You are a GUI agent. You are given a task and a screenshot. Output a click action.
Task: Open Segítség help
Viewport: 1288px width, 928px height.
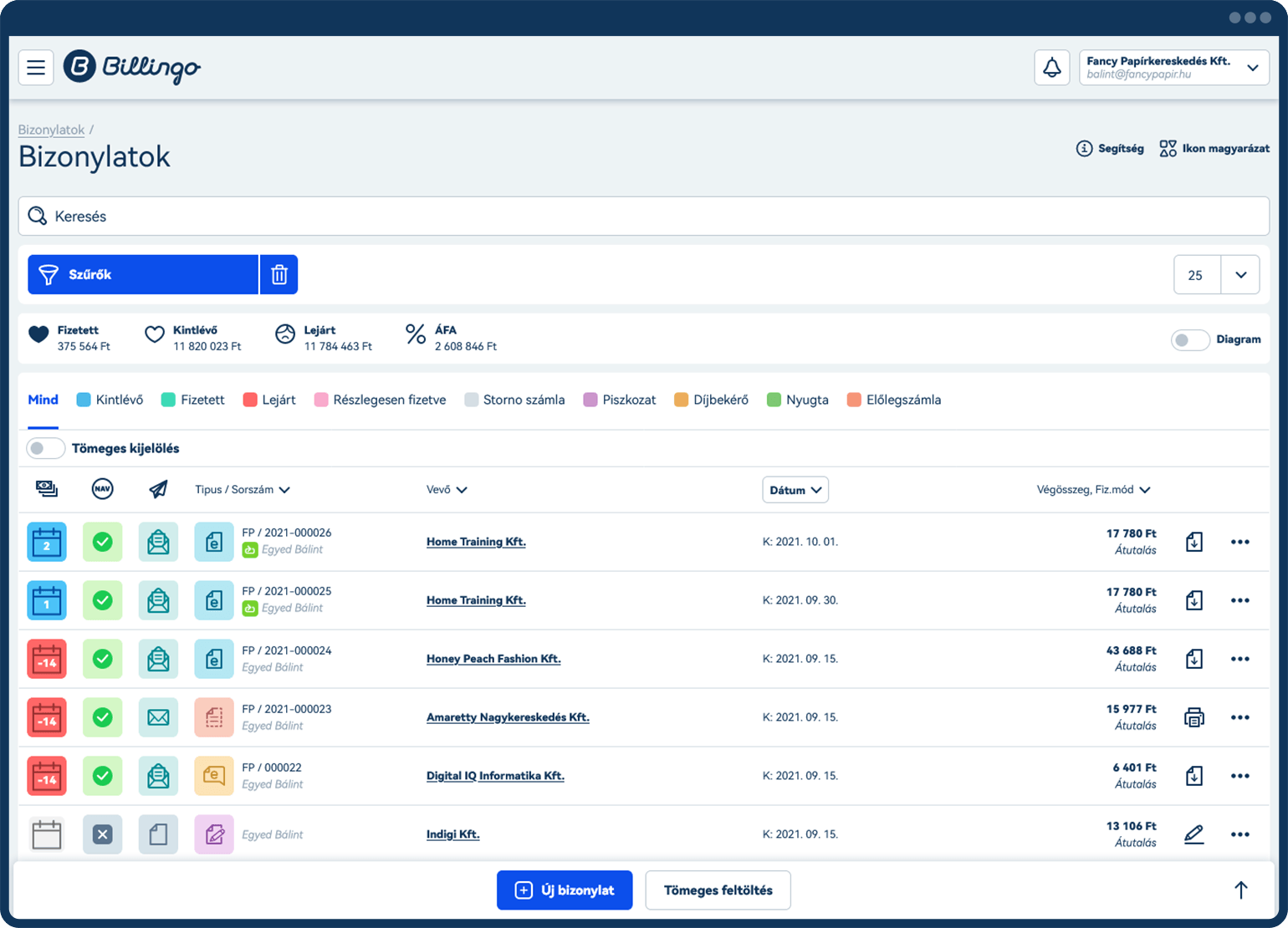click(1110, 148)
